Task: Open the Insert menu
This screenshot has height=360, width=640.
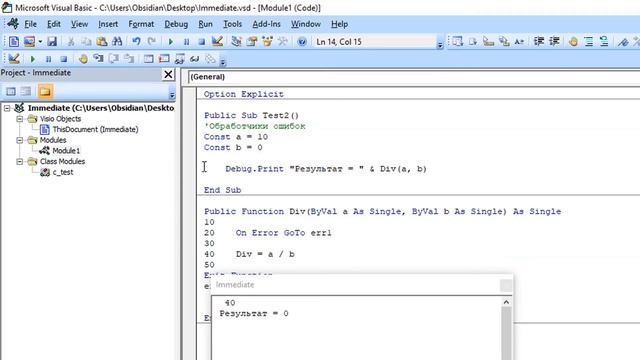Action: coord(108,24)
